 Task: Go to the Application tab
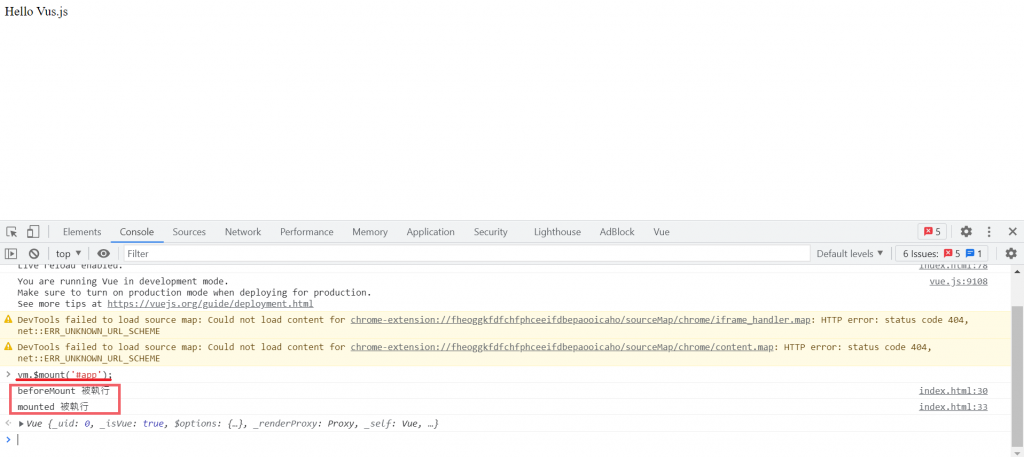click(x=430, y=232)
